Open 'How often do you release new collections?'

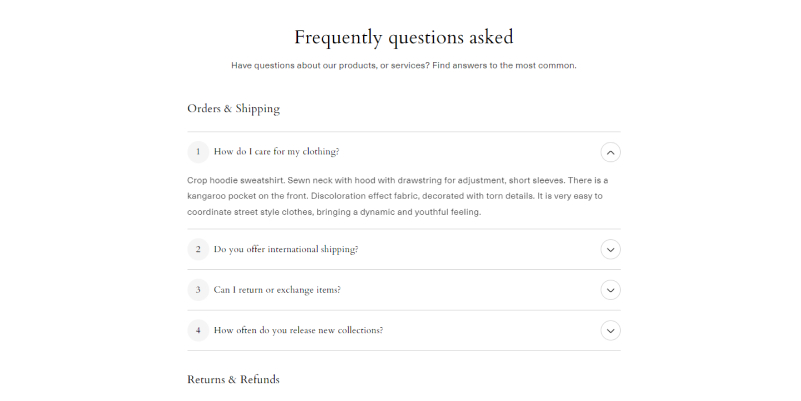298,330
